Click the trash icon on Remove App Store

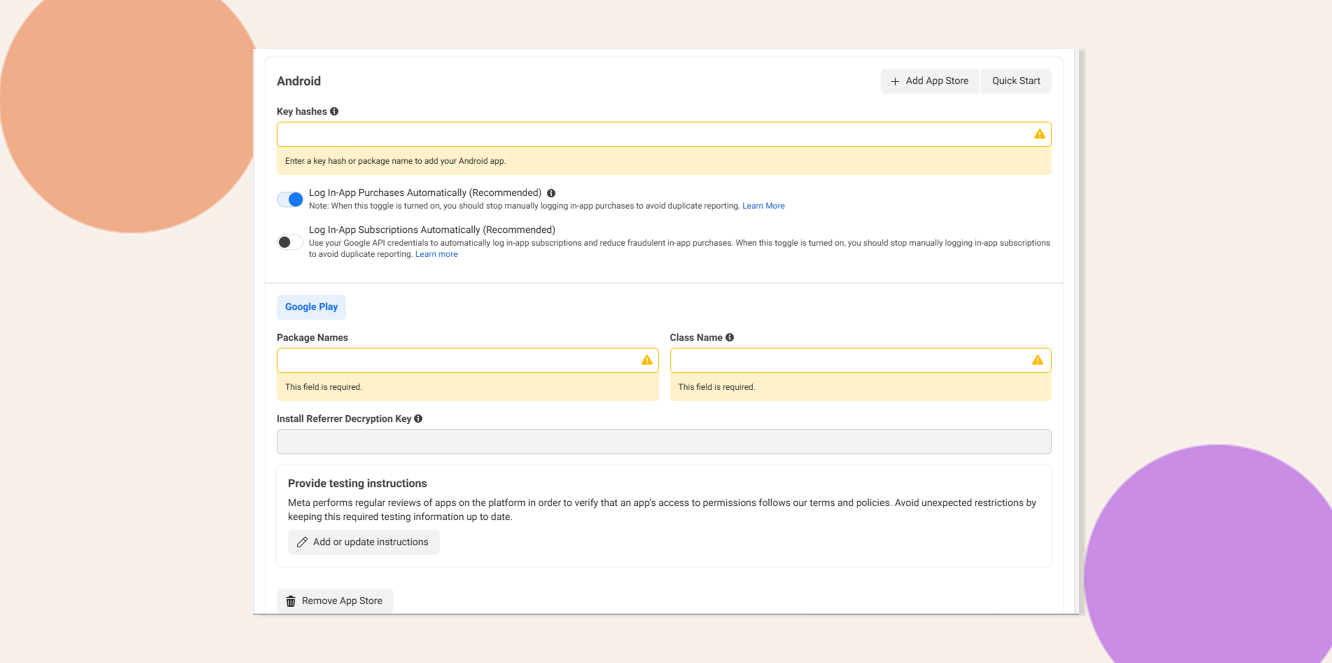(x=291, y=601)
